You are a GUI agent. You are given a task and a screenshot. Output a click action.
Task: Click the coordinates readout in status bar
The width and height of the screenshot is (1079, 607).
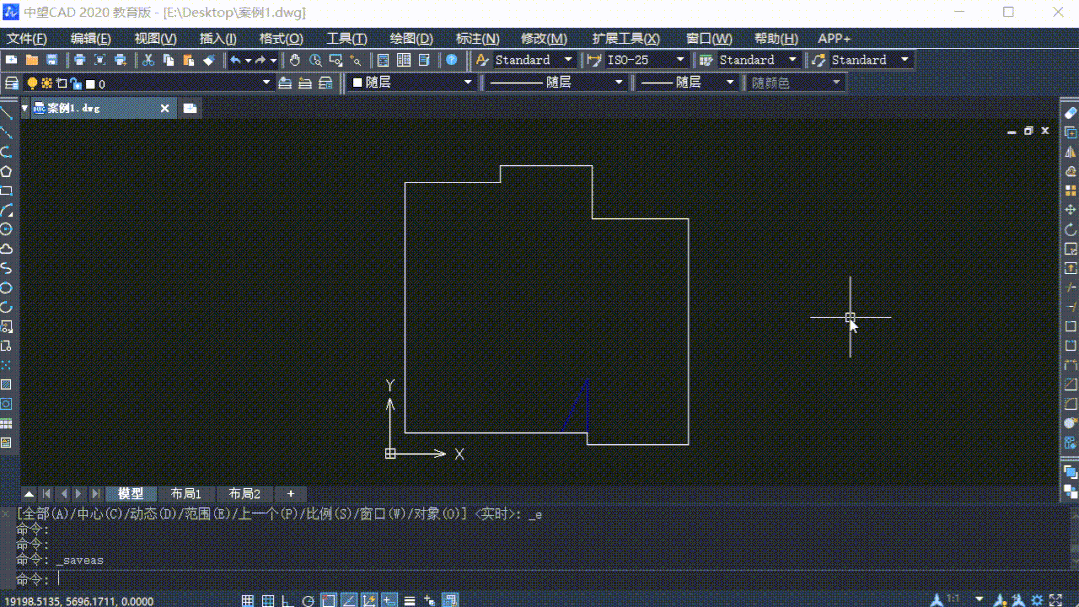click(x=78, y=601)
